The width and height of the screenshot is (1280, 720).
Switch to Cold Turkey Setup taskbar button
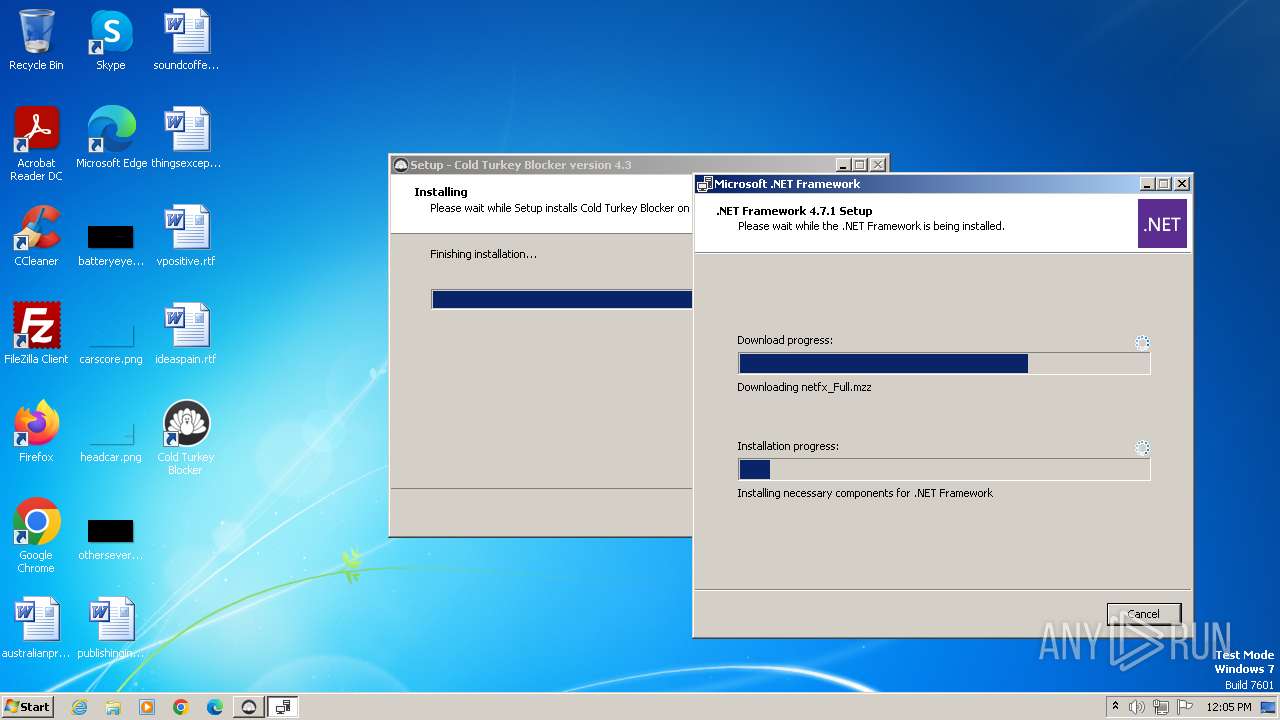pyautogui.click(x=249, y=707)
